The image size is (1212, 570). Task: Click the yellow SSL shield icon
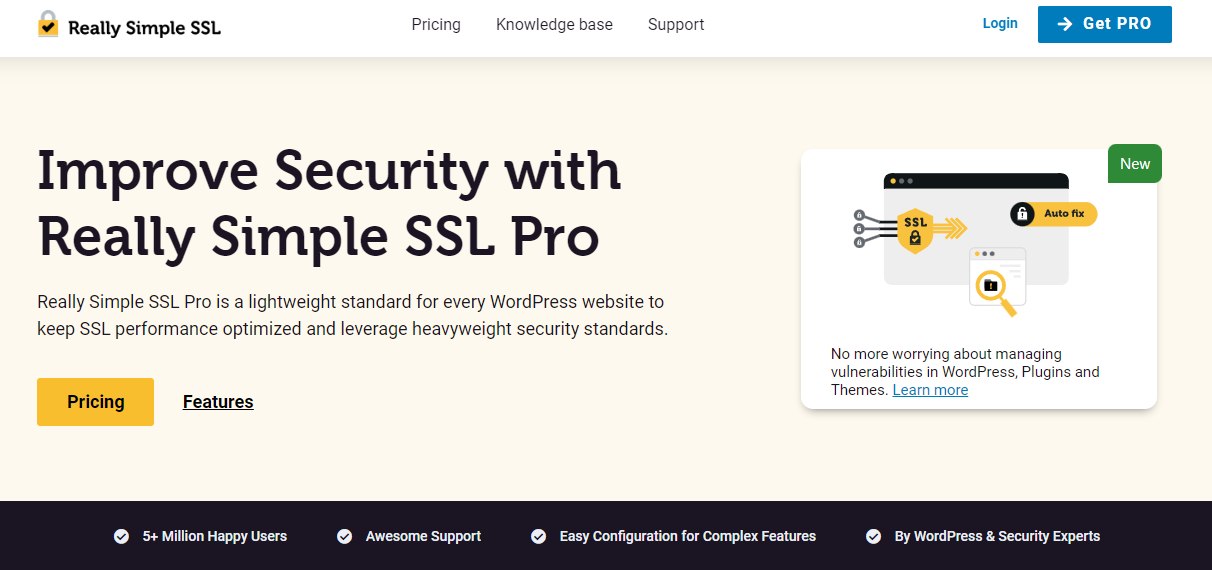pyautogui.click(x=914, y=230)
